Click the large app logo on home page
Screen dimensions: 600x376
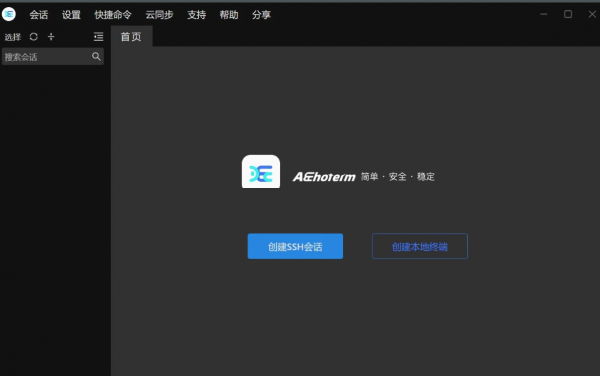coord(261,172)
